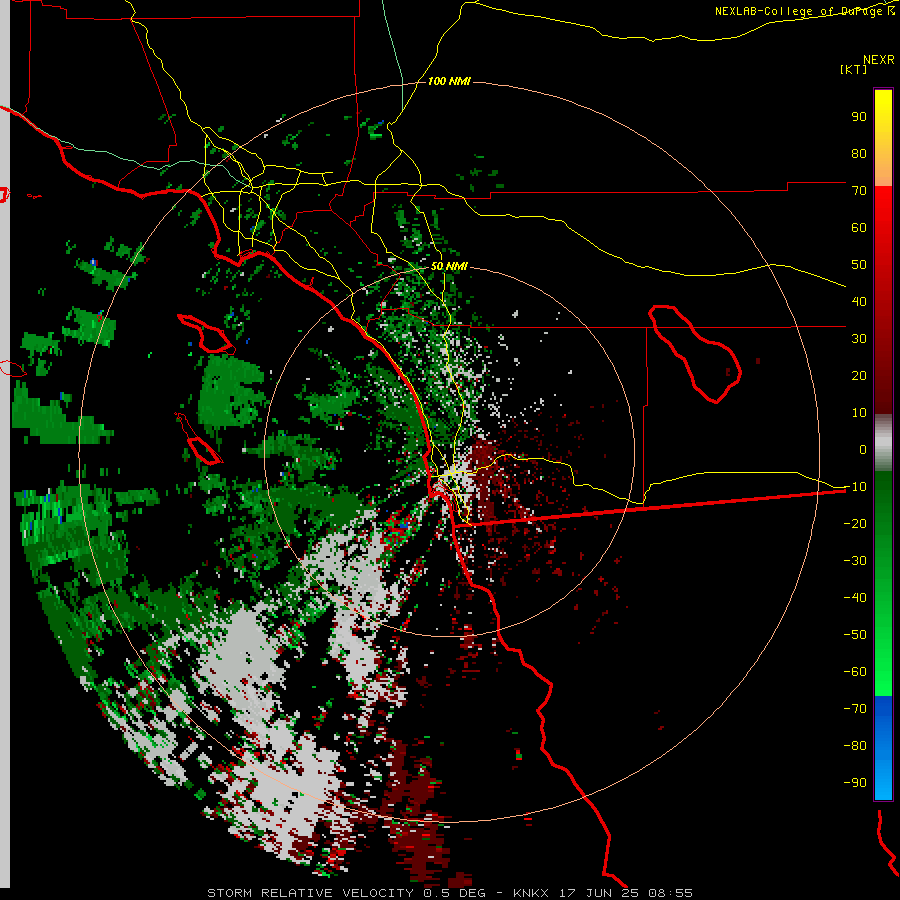This screenshot has height=900, width=900.
Task: Click the 100 NMI range ring label
Action: 449,81
